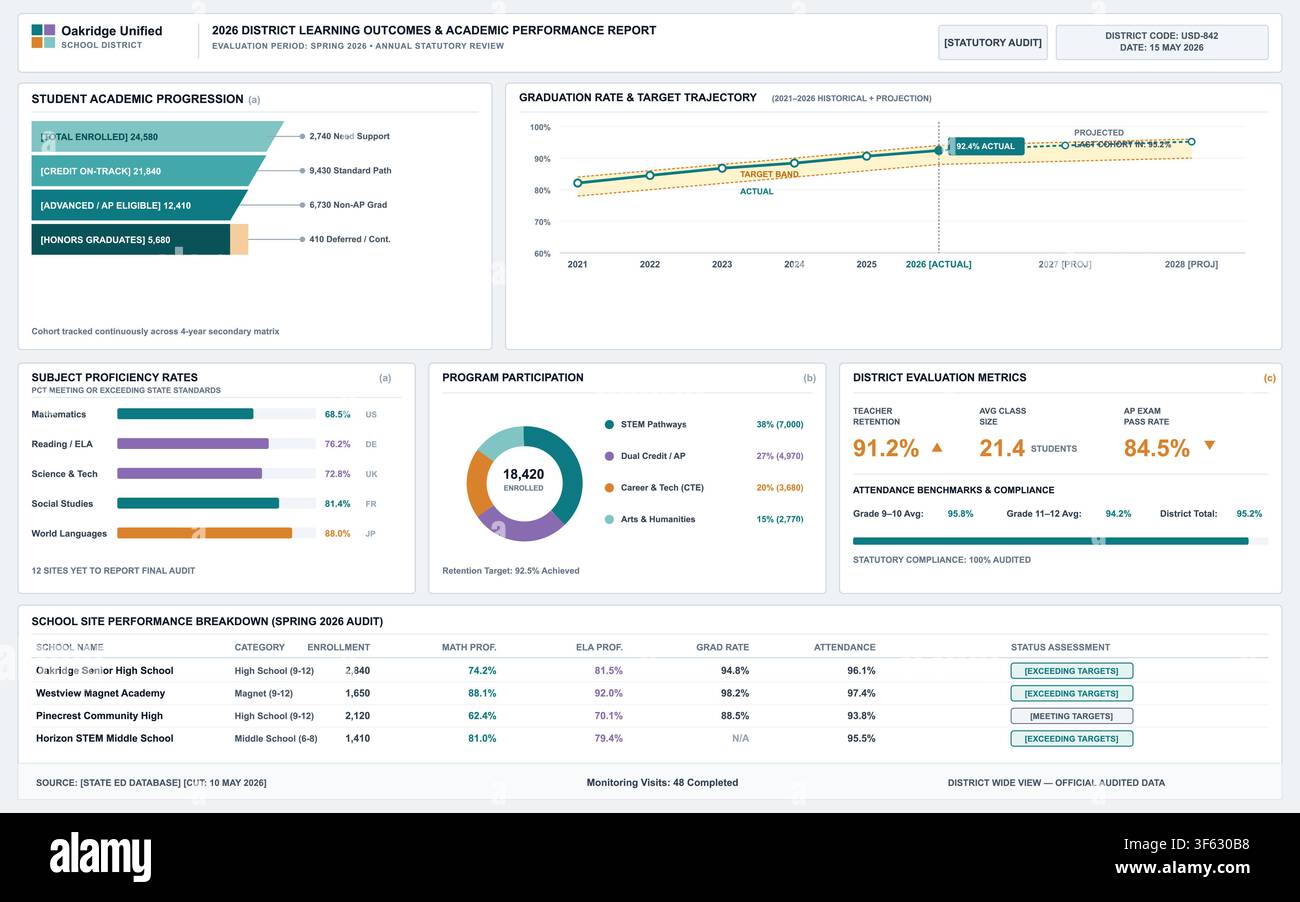Select the 2022 graduation rate data point
Screen dimensions: 1300x902
tap(650, 175)
